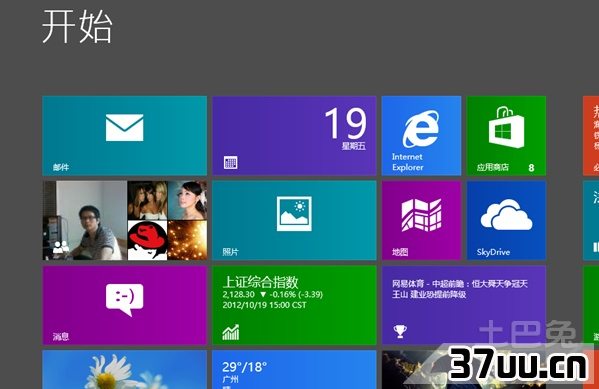The image size is (599, 389).
Task: Open the Messaging tile (消息)
Action: pyautogui.click(x=125, y=305)
